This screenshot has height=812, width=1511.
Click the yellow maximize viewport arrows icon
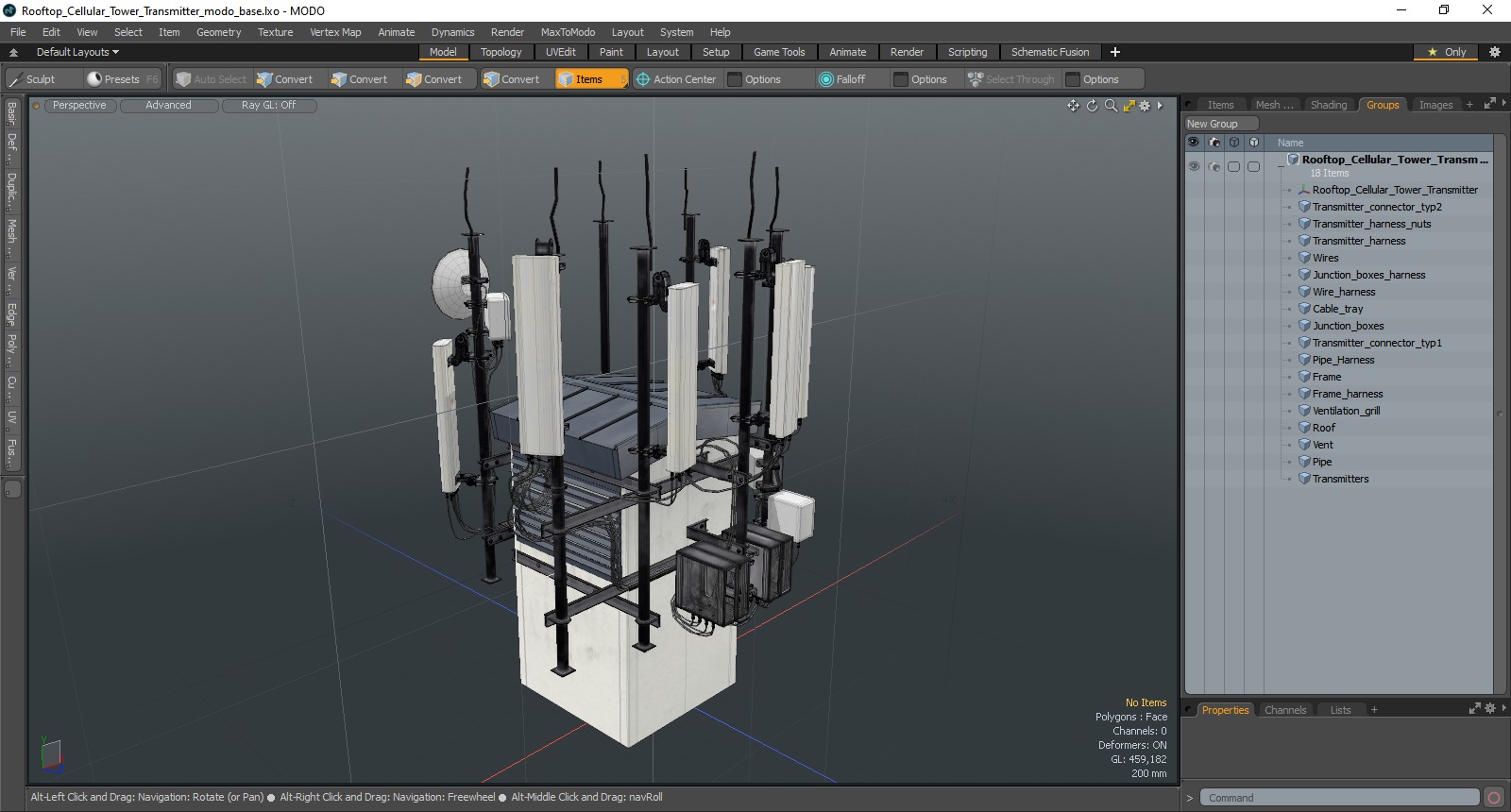coord(1129,106)
